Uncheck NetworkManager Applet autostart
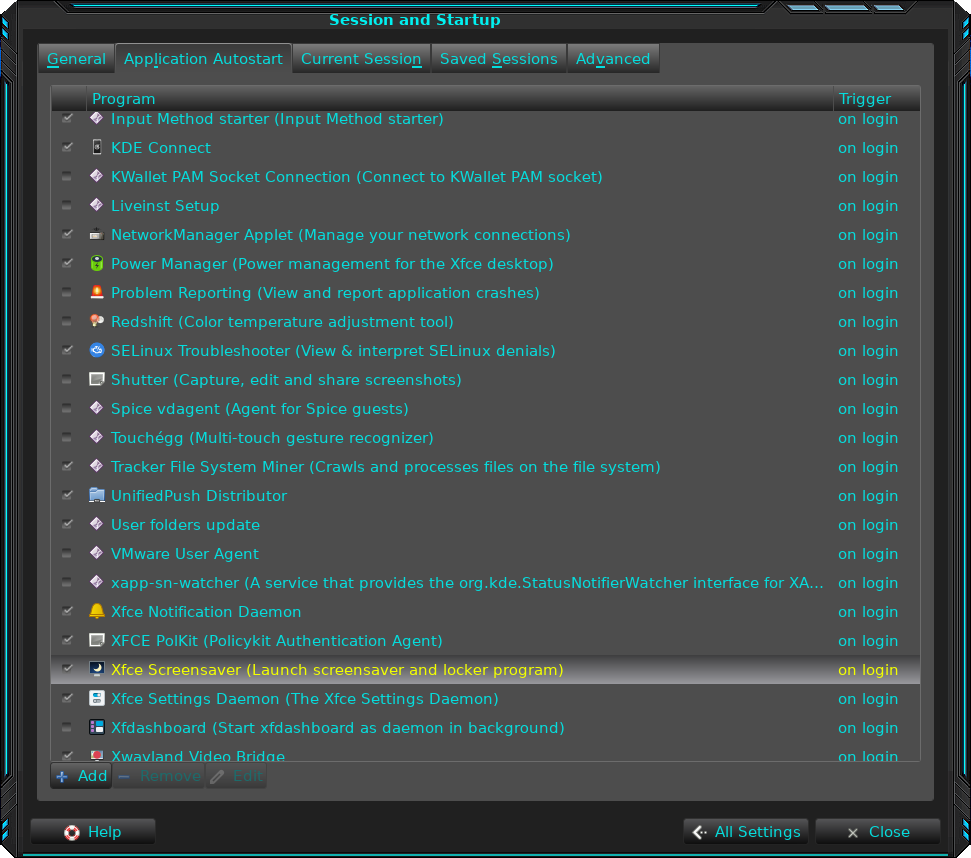 point(67,235)
